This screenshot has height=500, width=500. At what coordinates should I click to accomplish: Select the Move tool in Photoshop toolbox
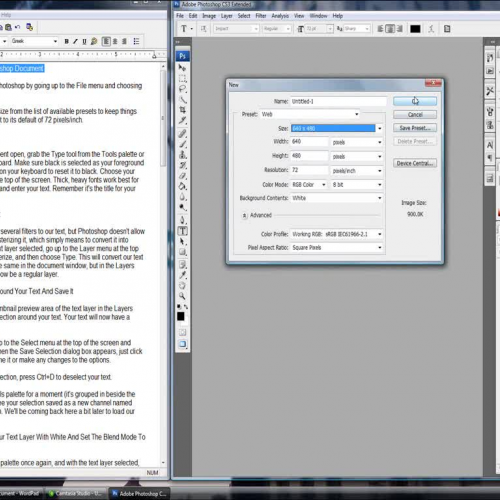tap(182, 68)
